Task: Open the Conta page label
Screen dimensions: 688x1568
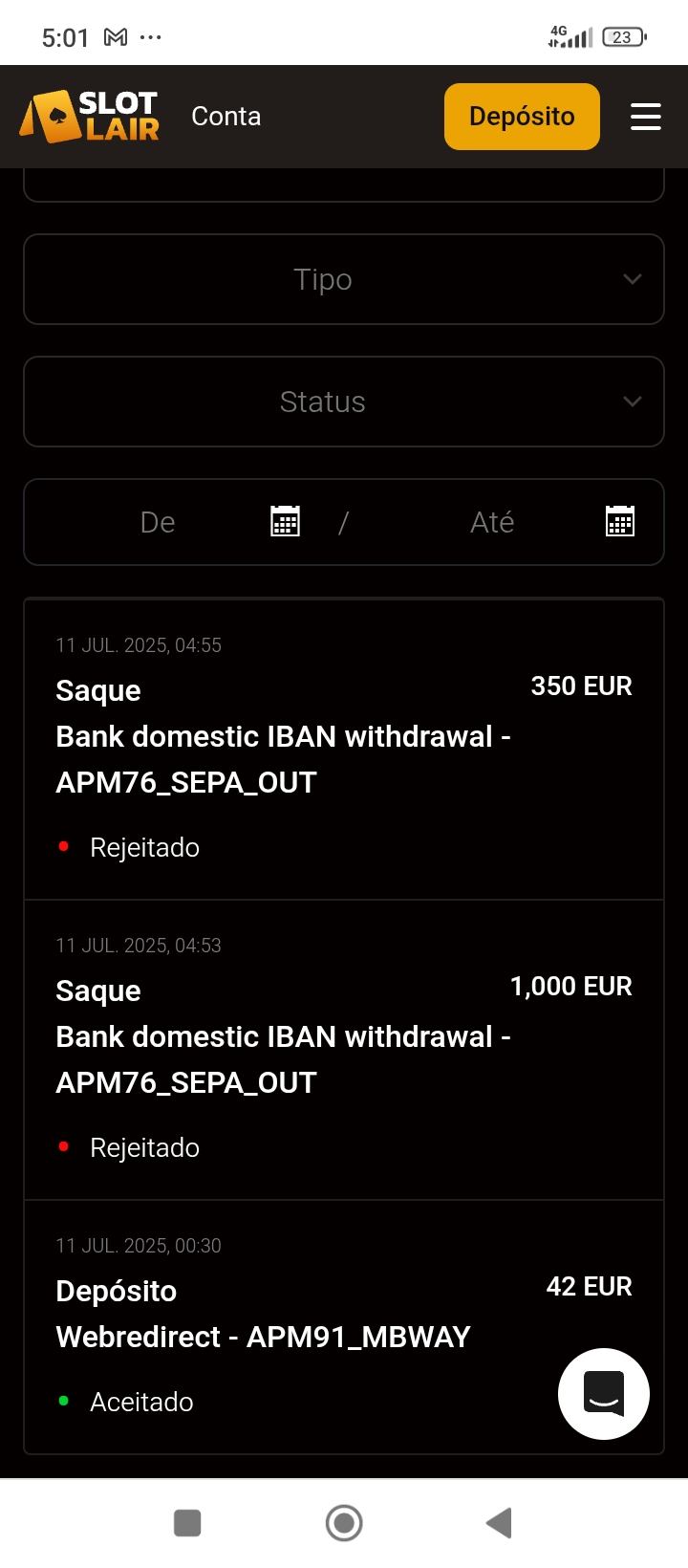Action: tap(226, 117)
